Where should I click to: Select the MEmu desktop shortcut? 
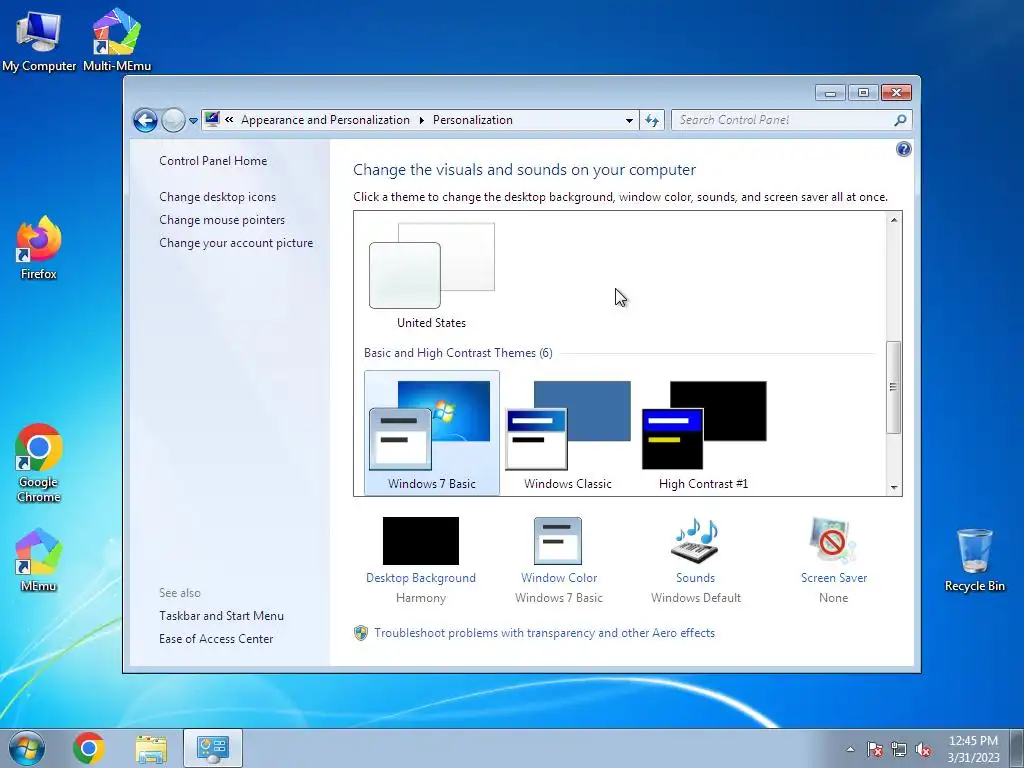coord(39,560)
